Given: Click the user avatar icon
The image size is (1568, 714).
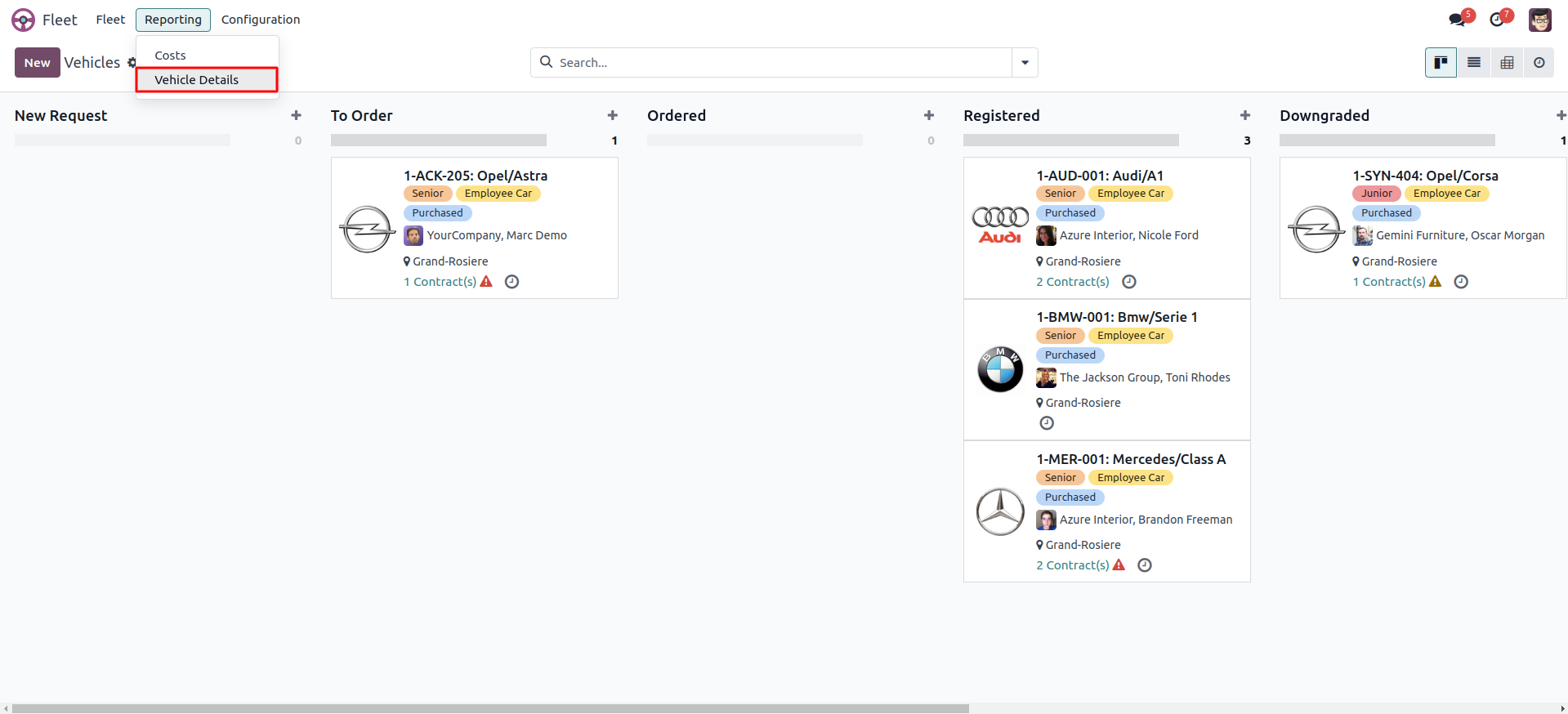Looking at the screenshot, I should [x=1539, y=20].
